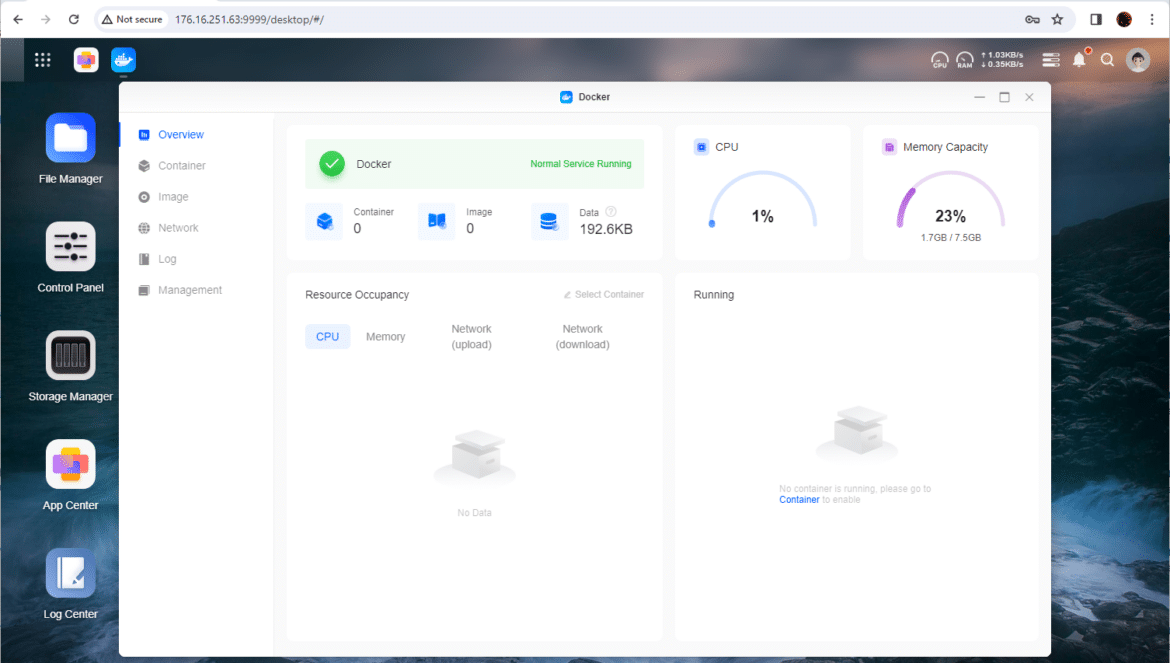
Task: Click the CPU chip icon in CPU card
Action: pyautogui.click(x=701, y=147)
